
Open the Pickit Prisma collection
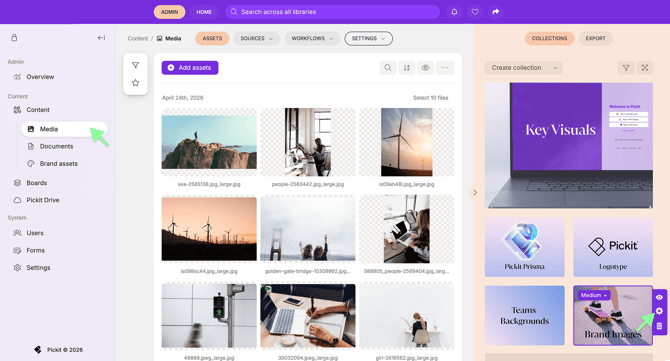[524, 247]
